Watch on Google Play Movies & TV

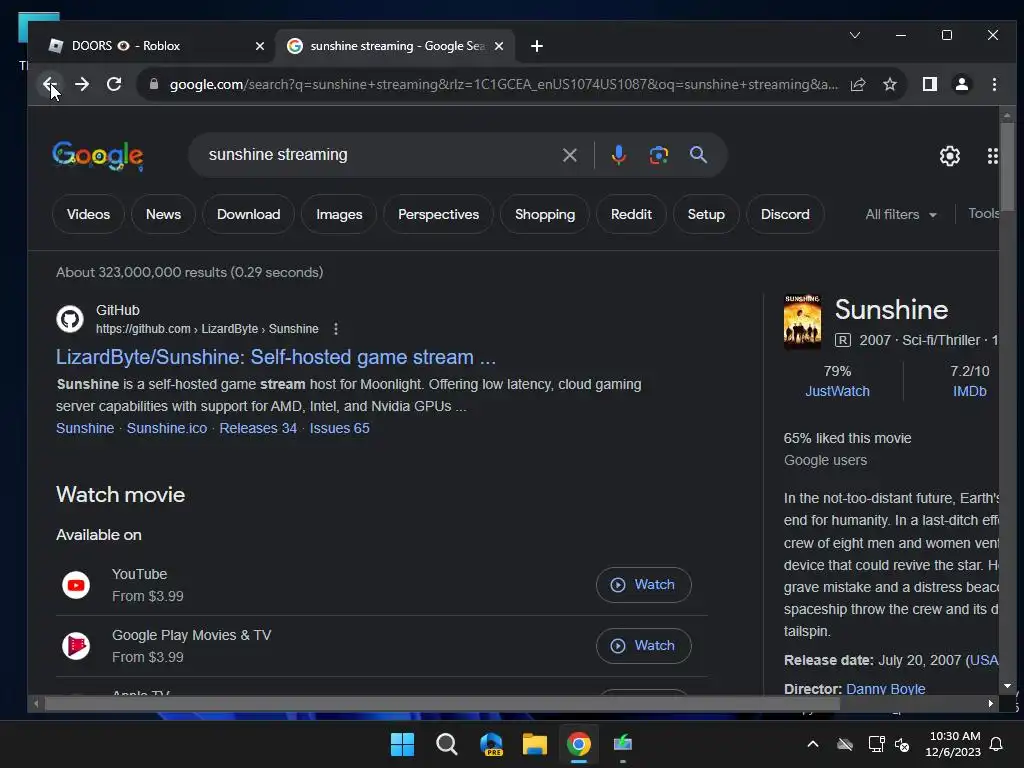point(643,645)
